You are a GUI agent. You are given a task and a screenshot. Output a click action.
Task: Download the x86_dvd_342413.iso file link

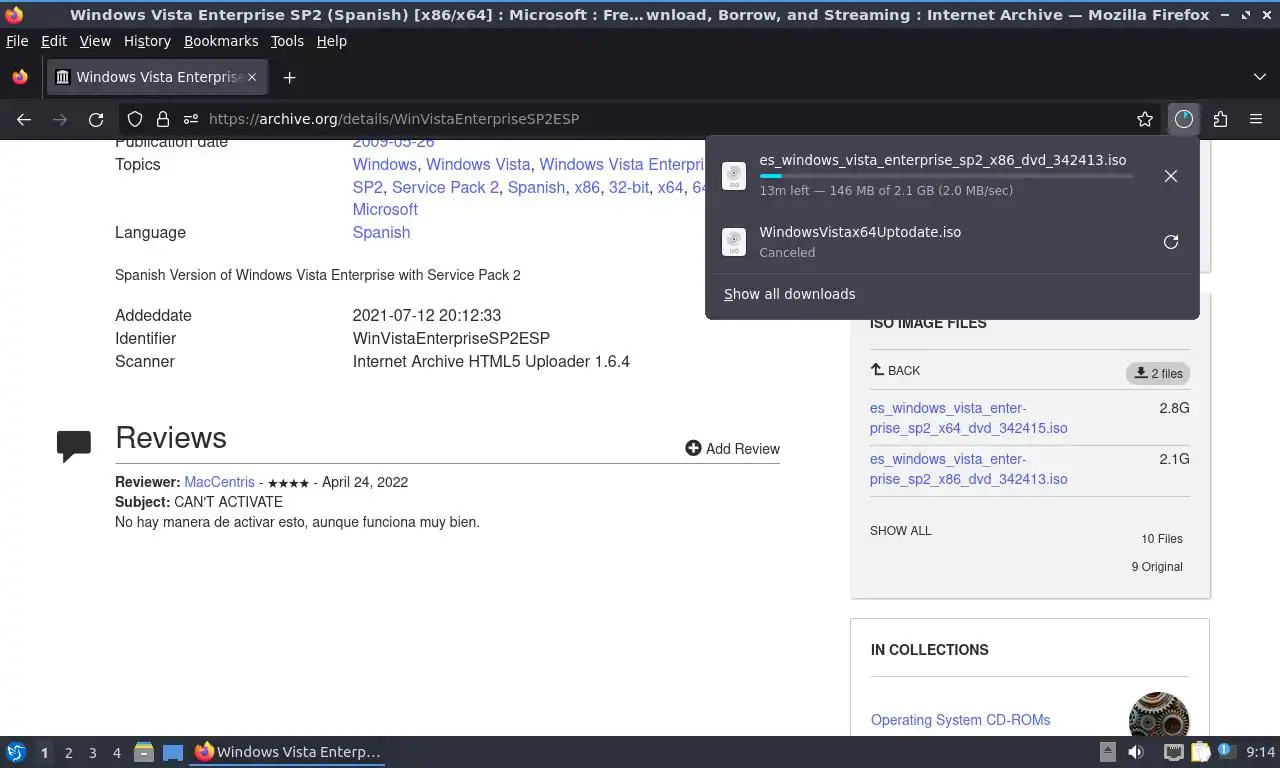[x=968, y=469]
